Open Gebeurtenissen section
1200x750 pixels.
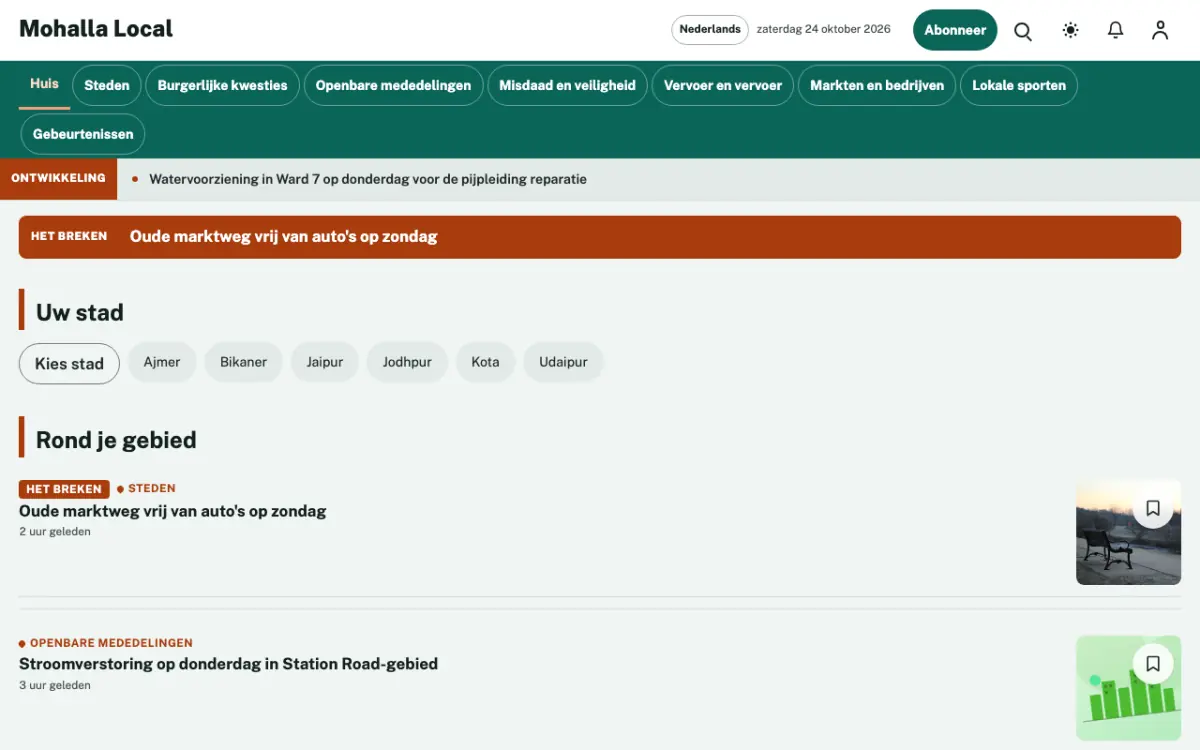pos(83,134)
